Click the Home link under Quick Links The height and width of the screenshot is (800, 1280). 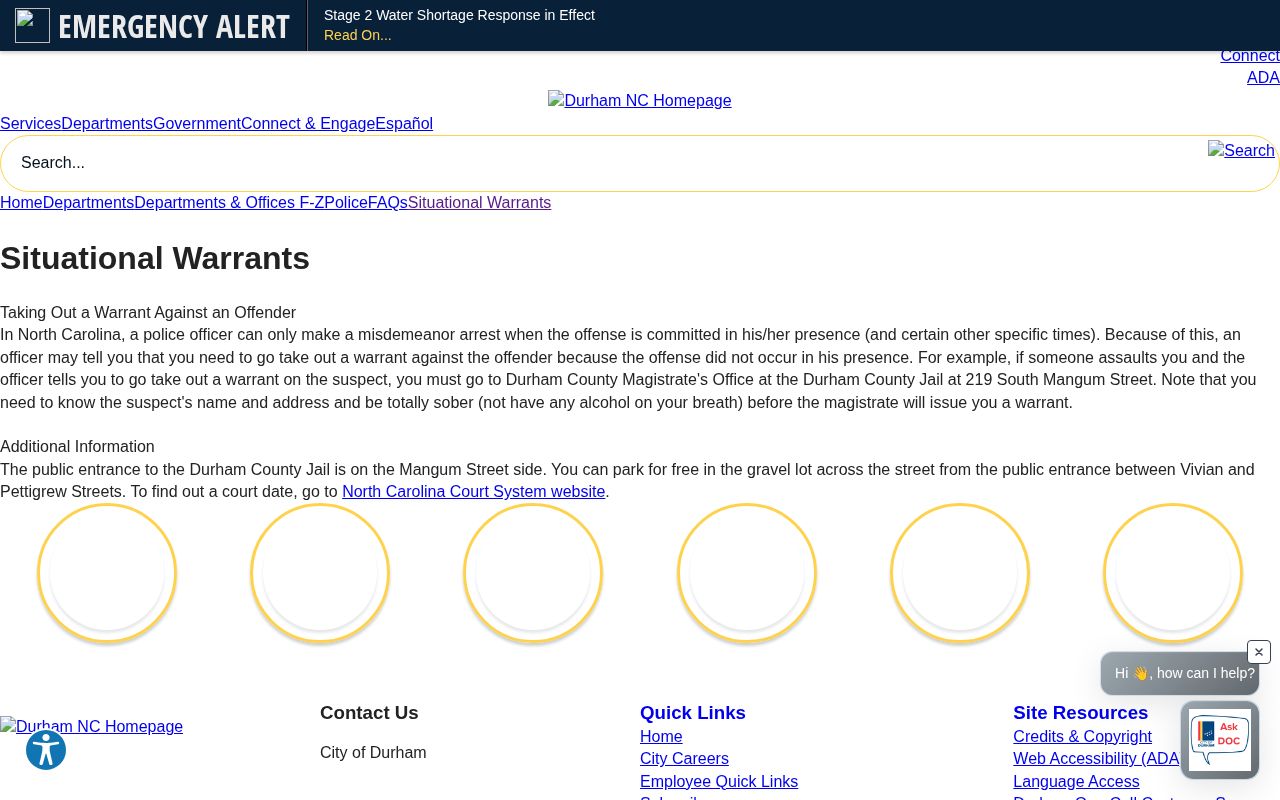[661, 737]
